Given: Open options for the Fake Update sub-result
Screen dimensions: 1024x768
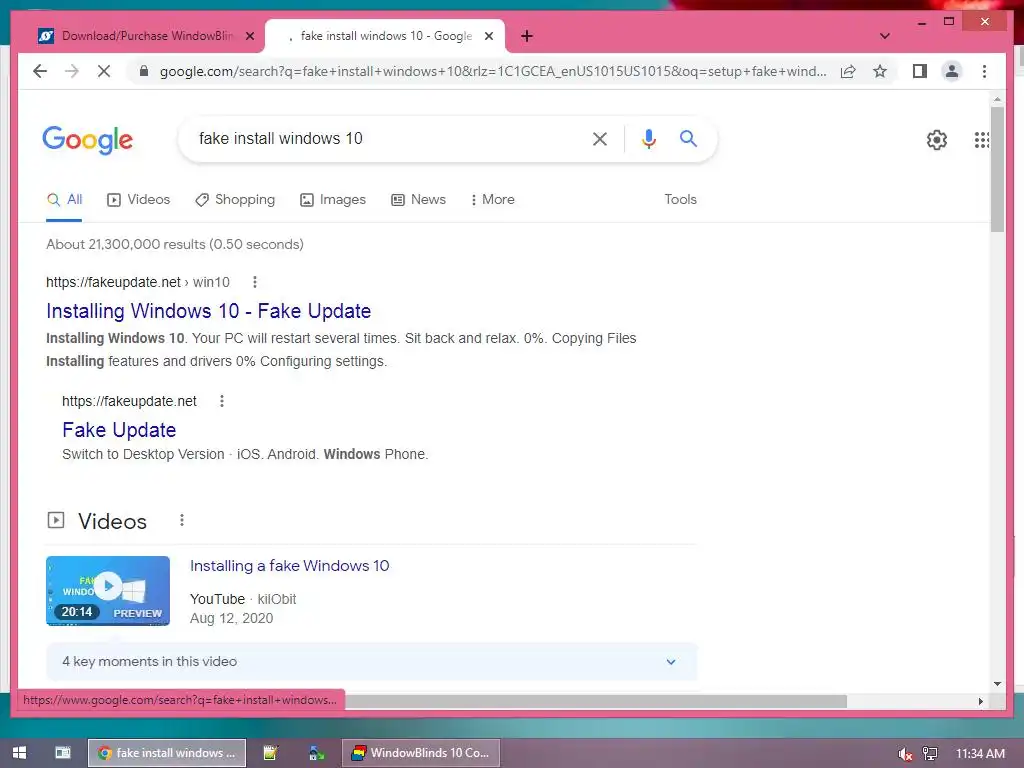Looking at the screenshot, I should tap(222, 401).
